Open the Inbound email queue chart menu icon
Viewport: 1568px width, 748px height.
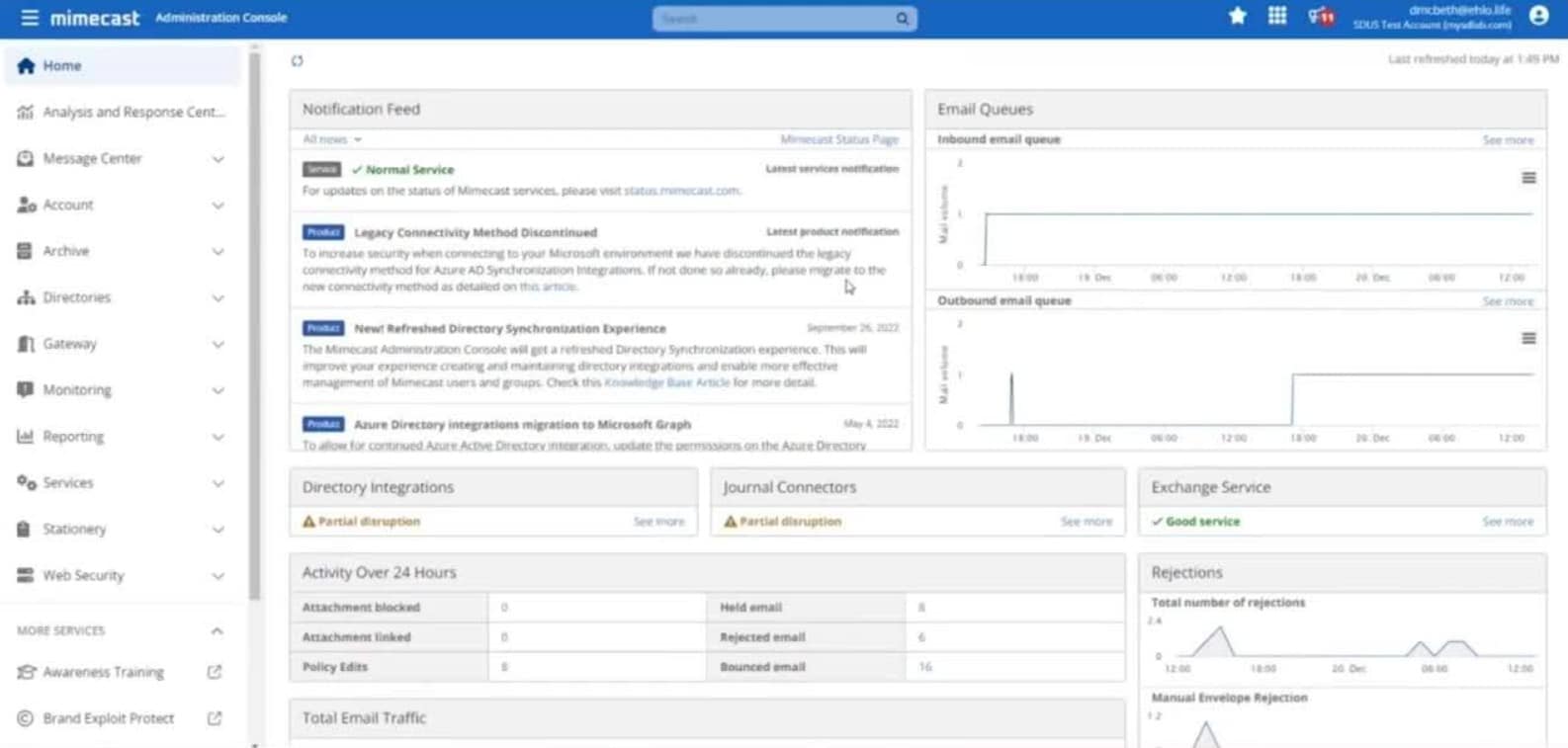pyautogui.click(x=1528, y=178)
